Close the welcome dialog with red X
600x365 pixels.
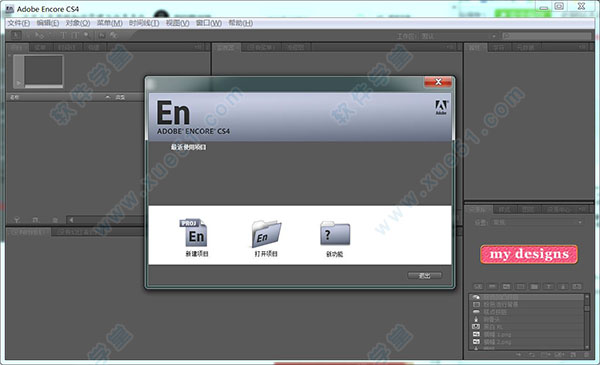coord(438,81)
